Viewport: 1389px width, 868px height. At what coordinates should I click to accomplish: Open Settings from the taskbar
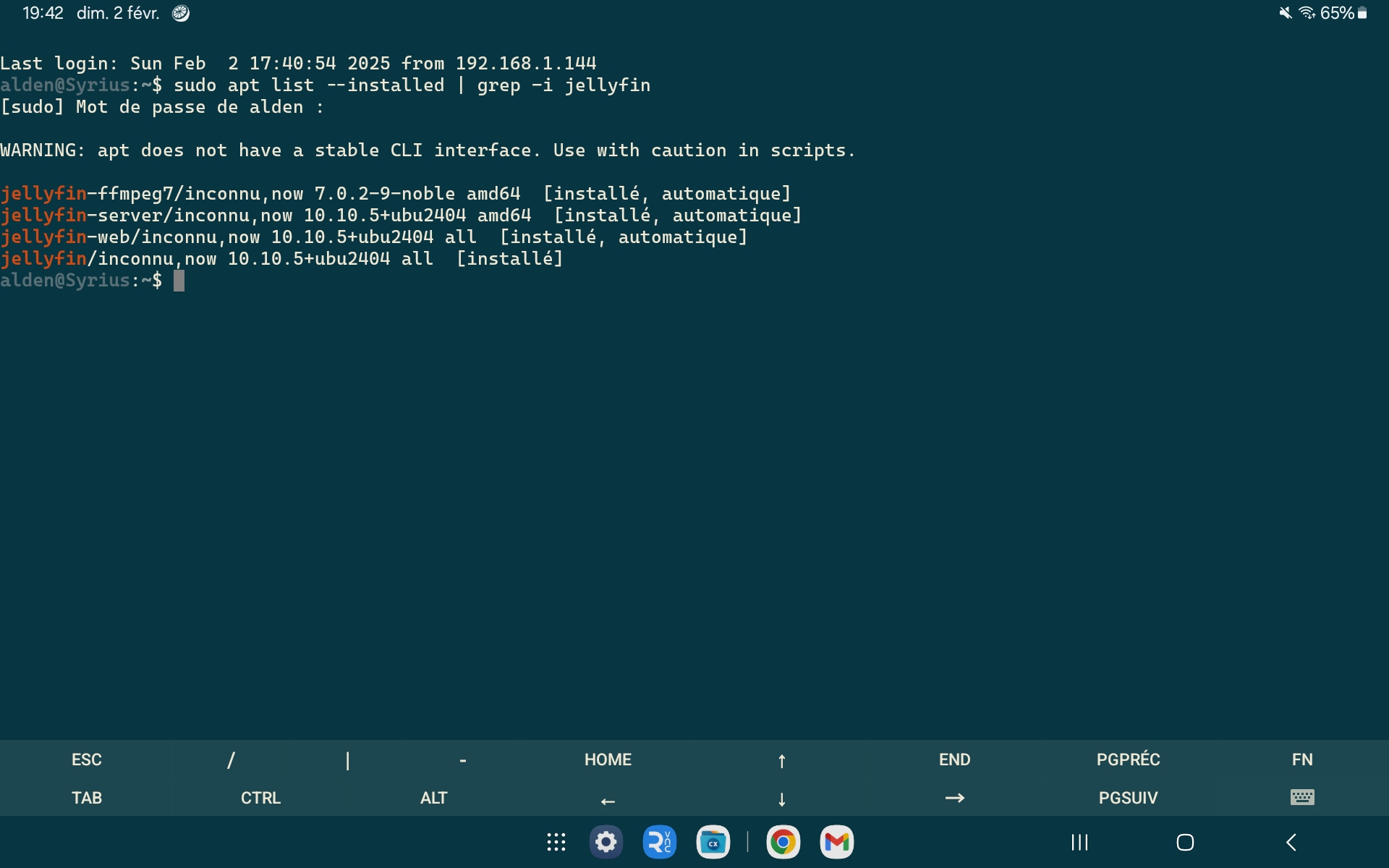point(606,842)
